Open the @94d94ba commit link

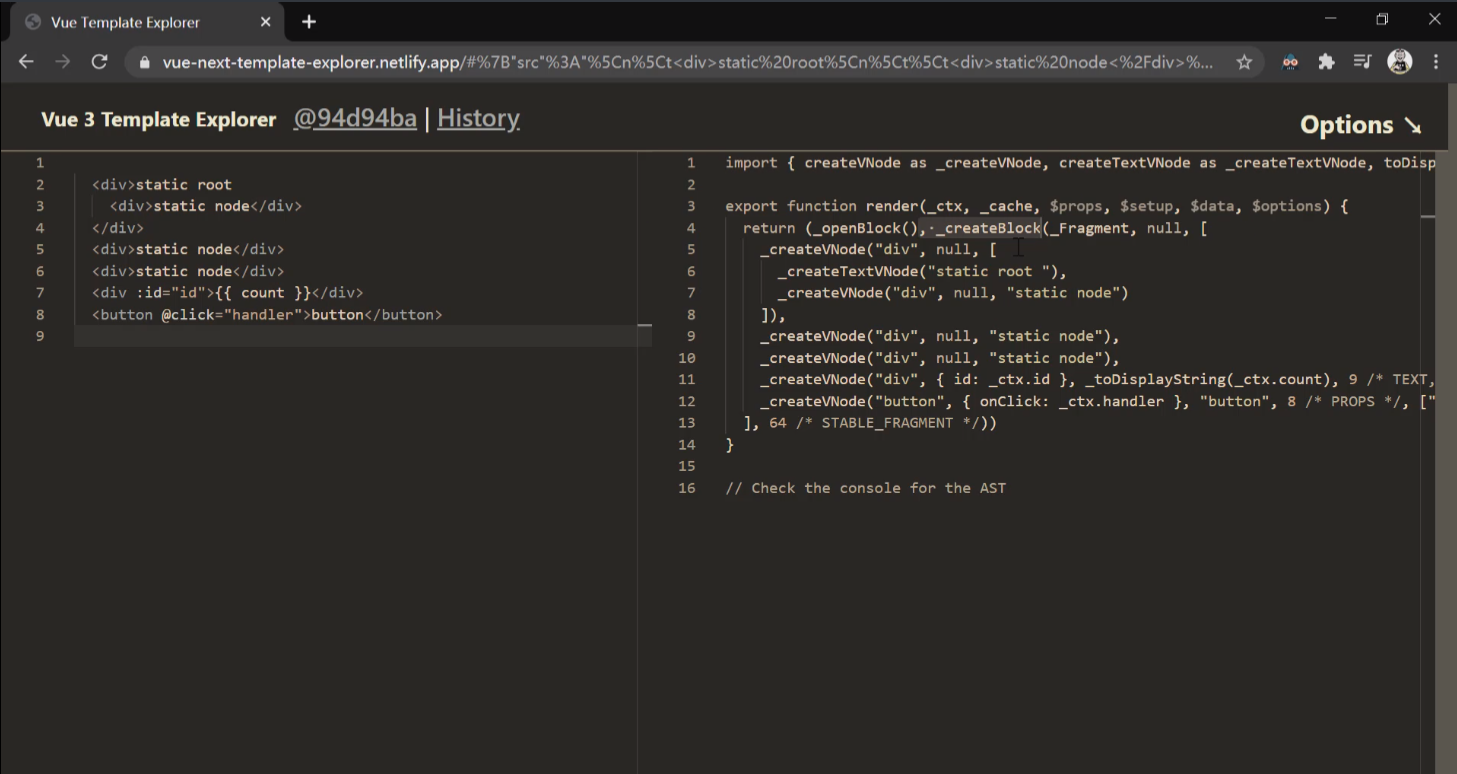click(355, 118)
